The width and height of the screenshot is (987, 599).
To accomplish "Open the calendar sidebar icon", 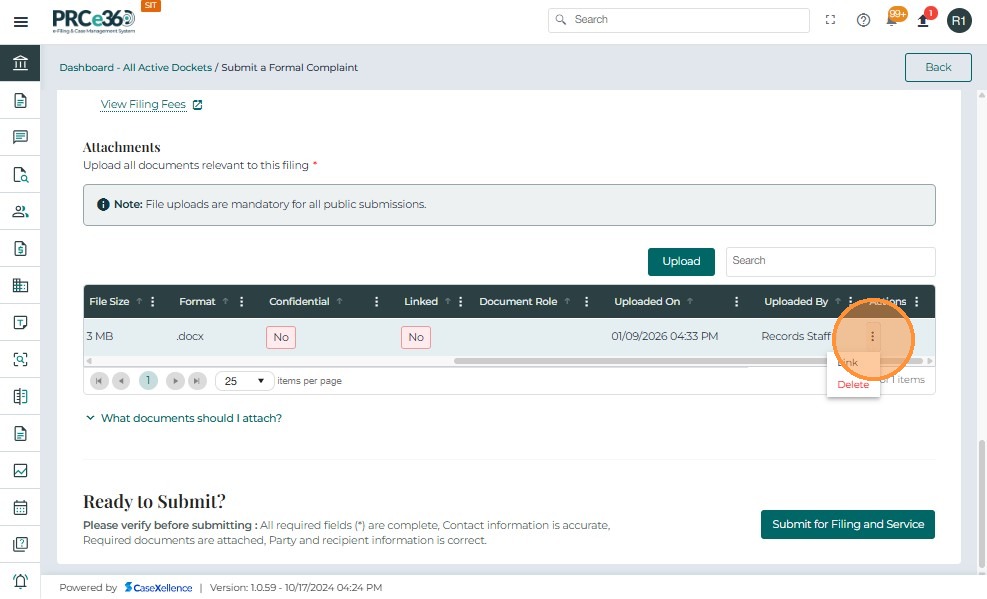I will (20, 508).
